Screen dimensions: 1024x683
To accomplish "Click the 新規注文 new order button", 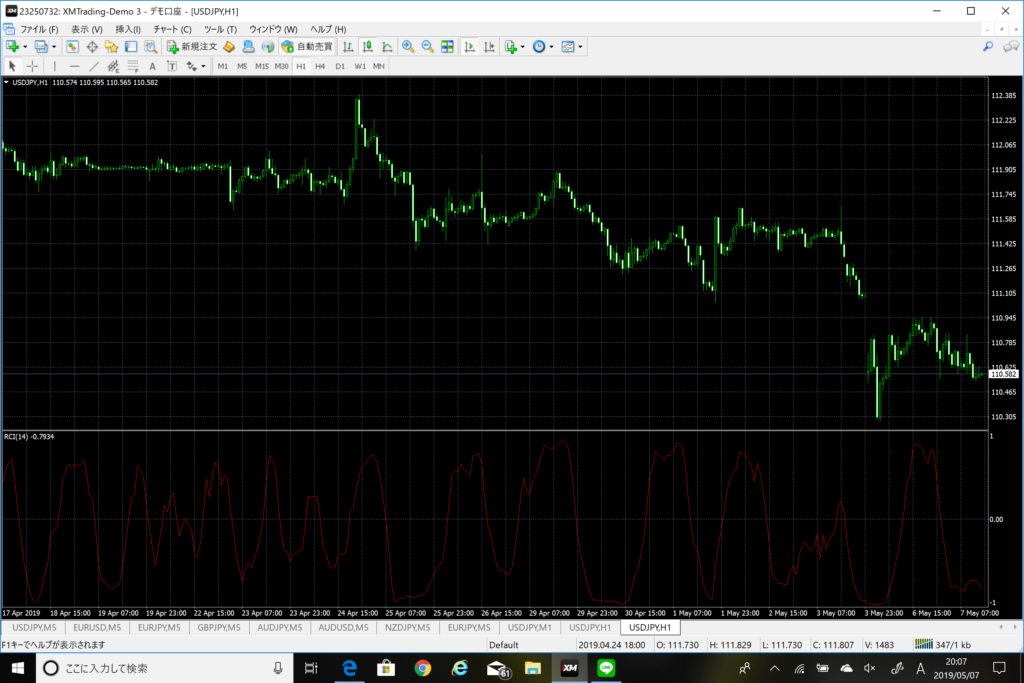I will [x=191, y=46].
